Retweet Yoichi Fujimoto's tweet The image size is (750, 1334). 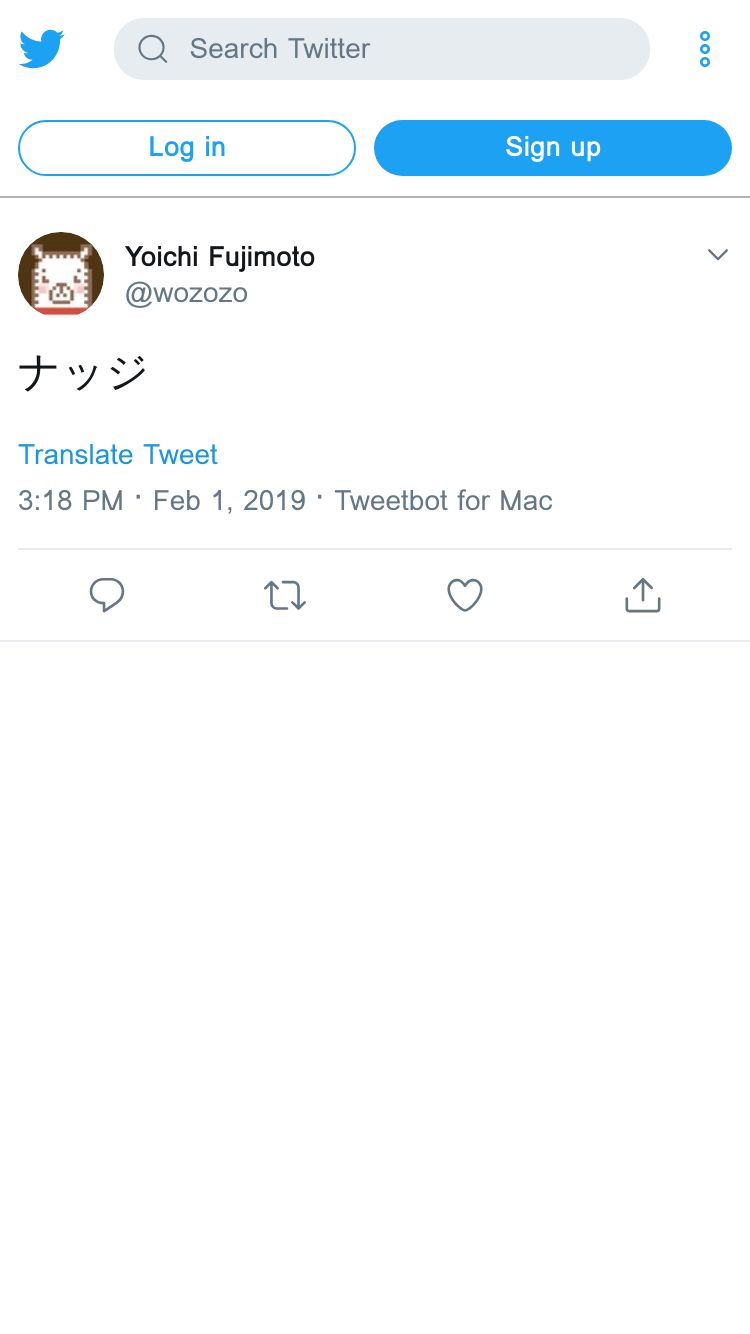pyautogui.click(x=285, y=596)
